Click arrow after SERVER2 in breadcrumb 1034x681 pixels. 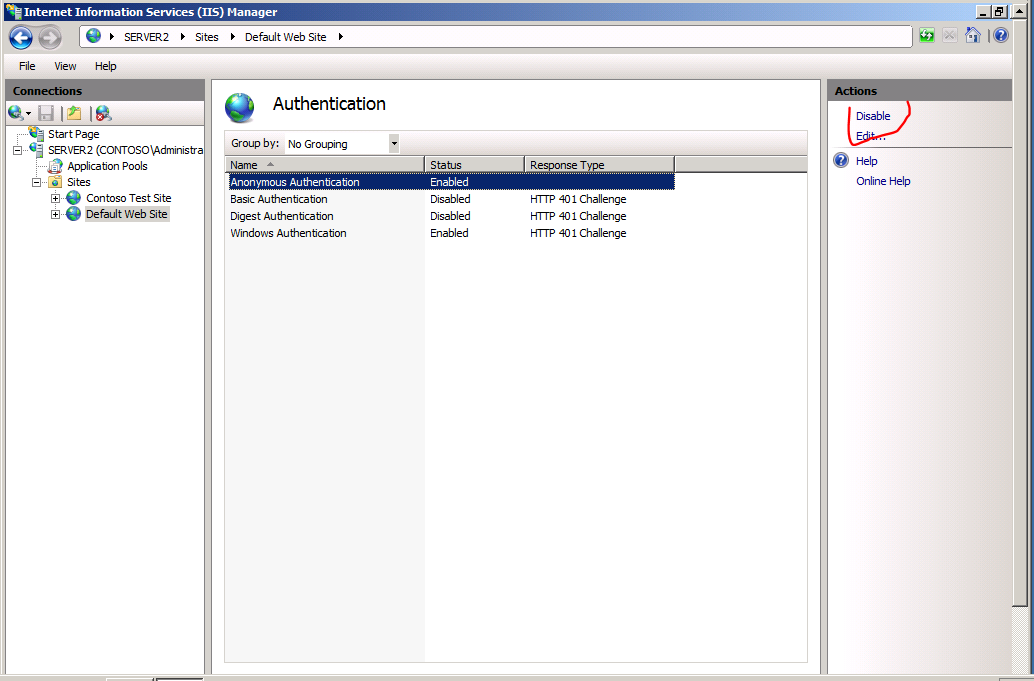coord(183,37)
